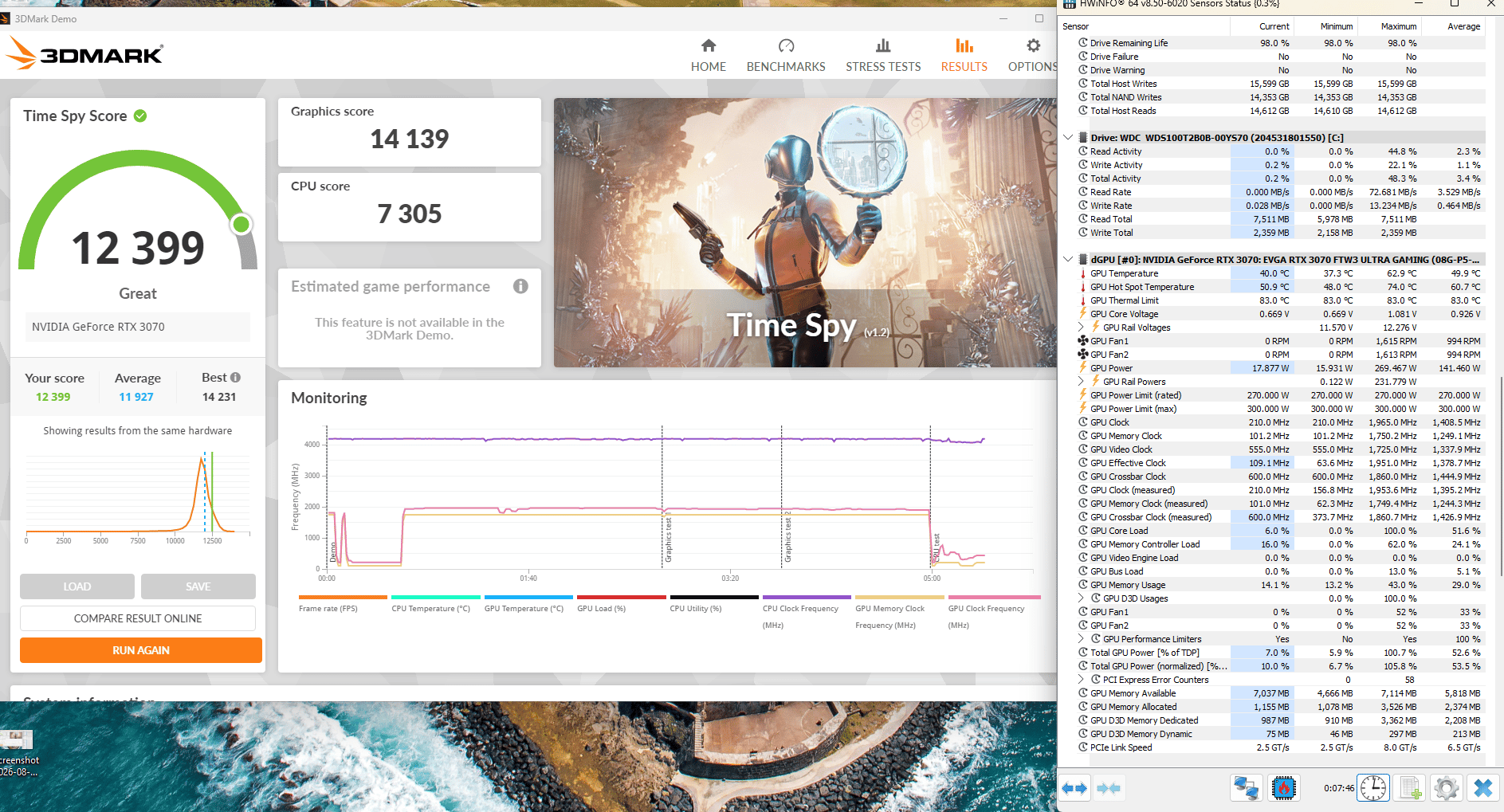Click the inward arrows shrink button in HWiNFO
This screenshot has width=1504, height=812.
pos(1109,788)
